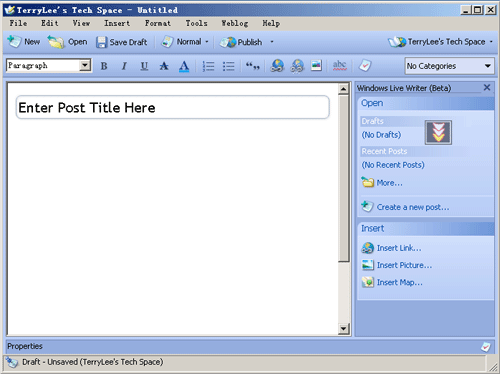Click the Normal view mode button
The height and width of the screenshot is (374, 500).
coord(182,42)
